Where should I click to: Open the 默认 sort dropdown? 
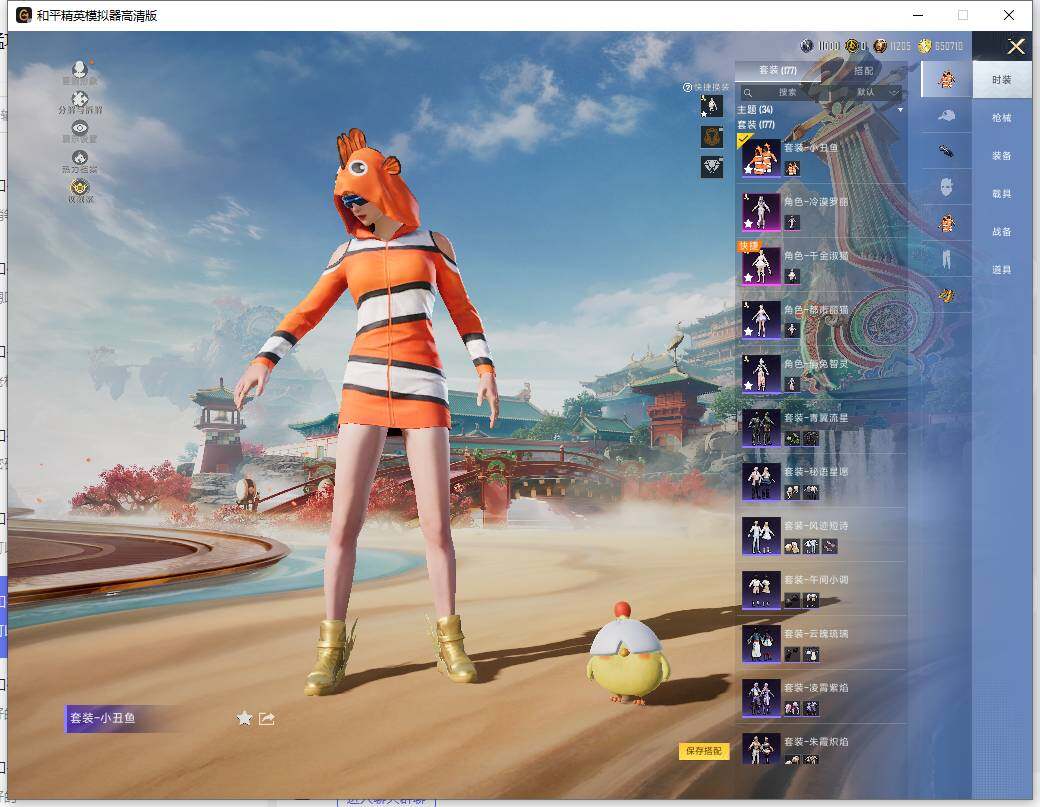tap(876, 92)
